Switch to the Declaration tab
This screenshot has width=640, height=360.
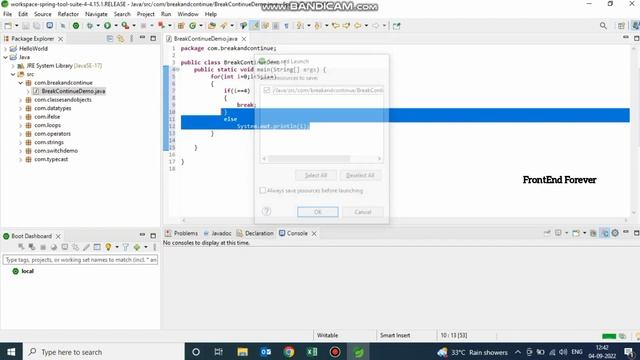pyautogui.click(x=255, y=233)
